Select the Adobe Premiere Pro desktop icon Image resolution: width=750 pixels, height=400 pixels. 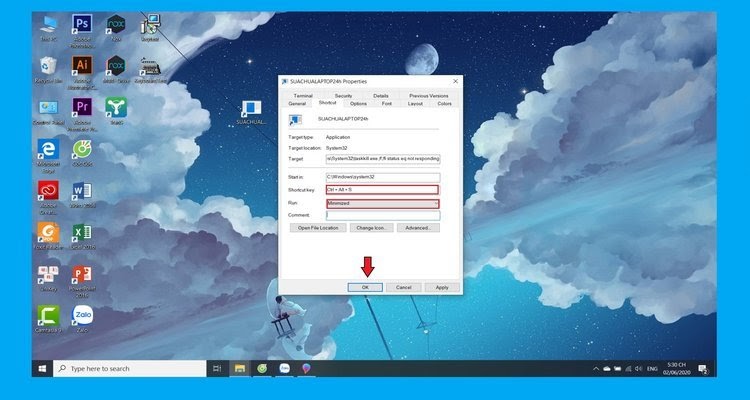point(82,107)
